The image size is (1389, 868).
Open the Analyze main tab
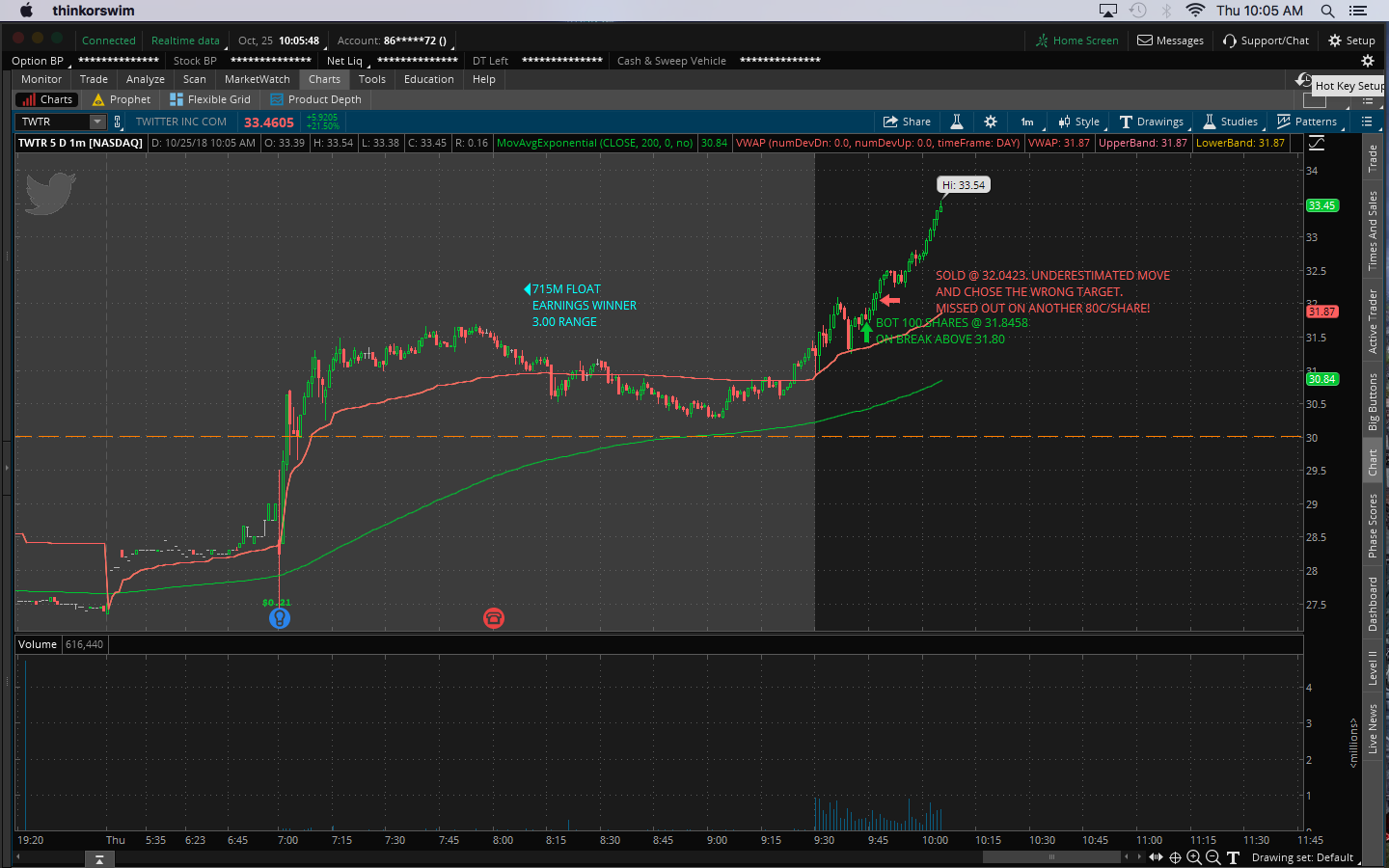point(146,79)
